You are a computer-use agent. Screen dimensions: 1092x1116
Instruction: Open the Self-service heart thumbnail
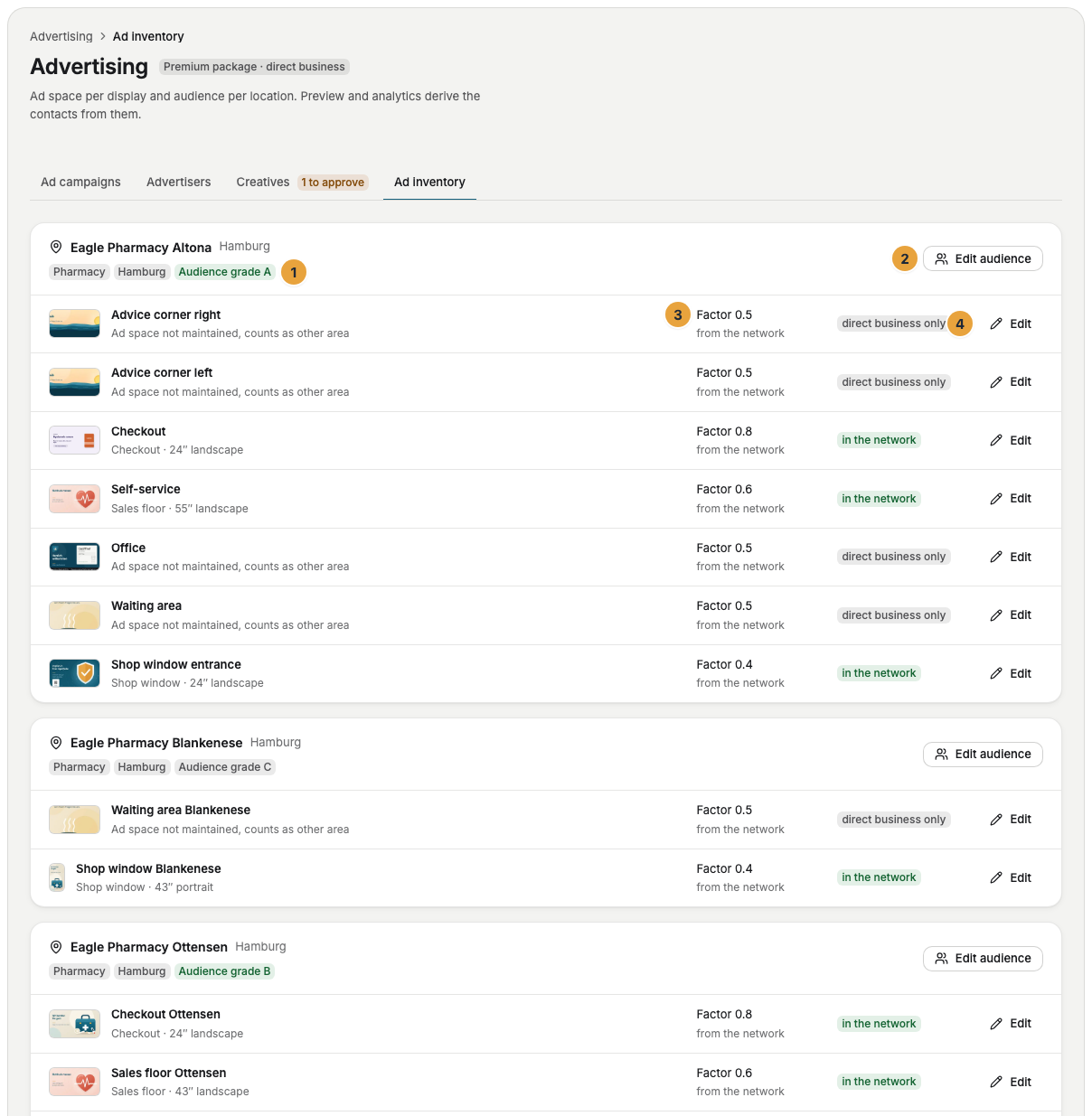tap(74, 499)
